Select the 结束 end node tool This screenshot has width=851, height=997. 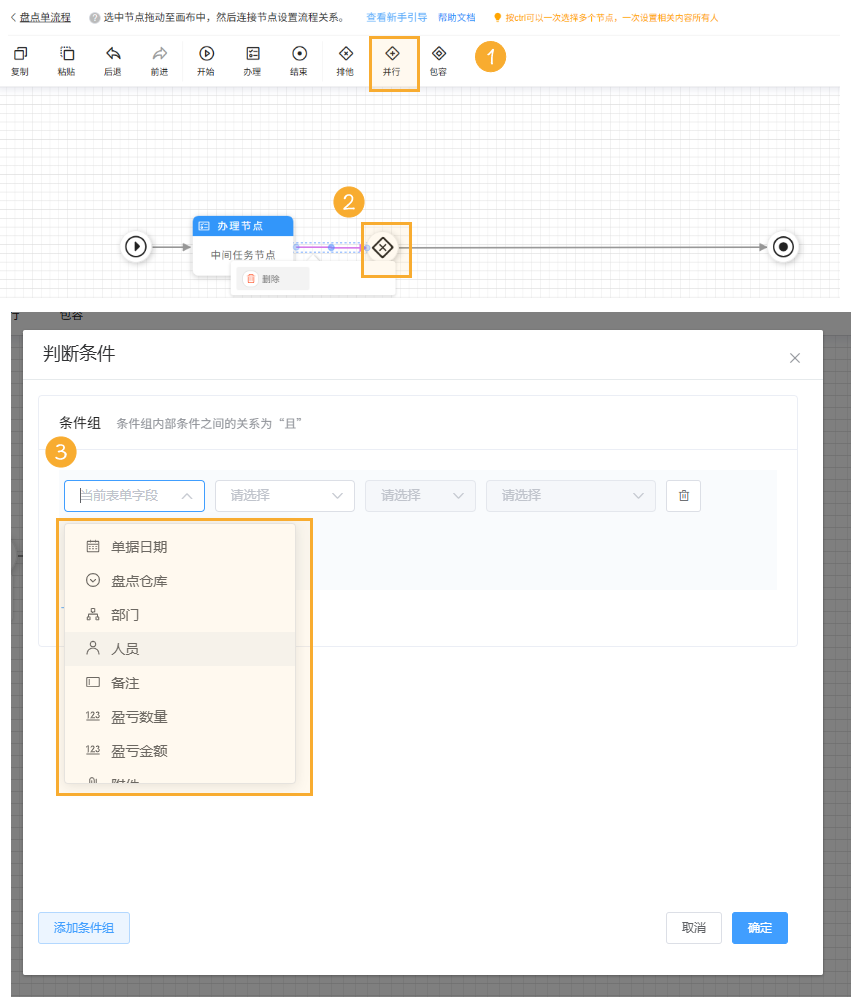point(299,60)
